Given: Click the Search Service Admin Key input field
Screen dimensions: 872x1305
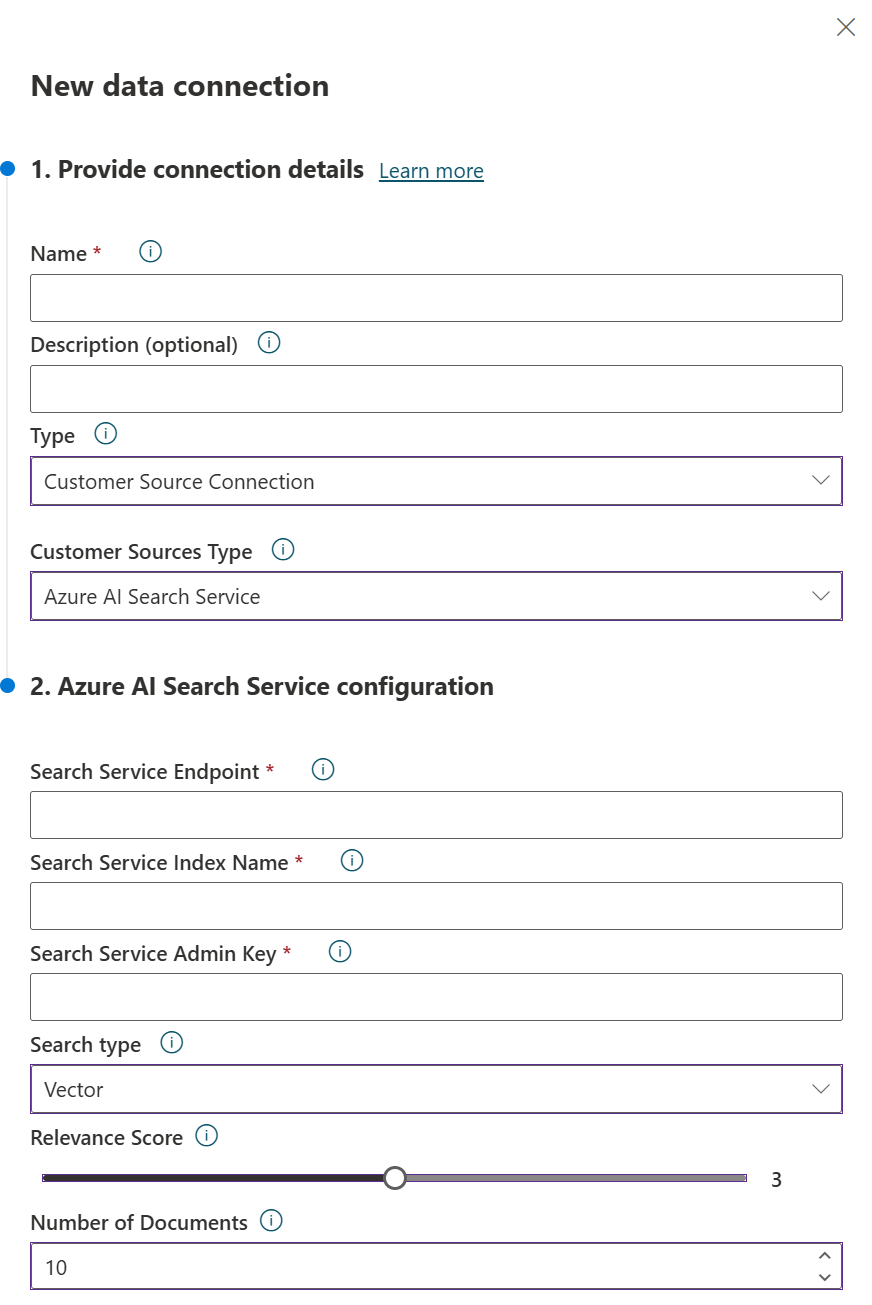Looking at the screenshot, I should click(436, 996).
